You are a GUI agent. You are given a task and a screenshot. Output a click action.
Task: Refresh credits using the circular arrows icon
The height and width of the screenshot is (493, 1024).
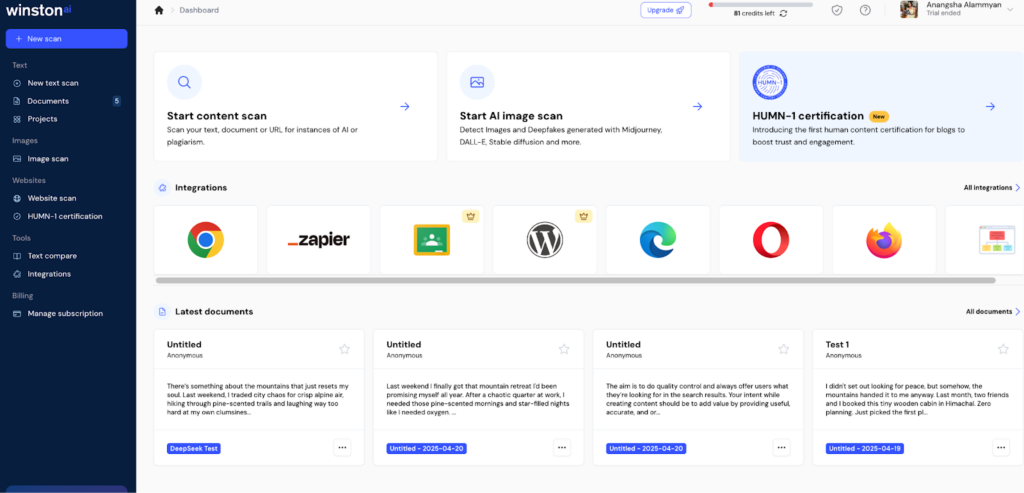point(784,13)
